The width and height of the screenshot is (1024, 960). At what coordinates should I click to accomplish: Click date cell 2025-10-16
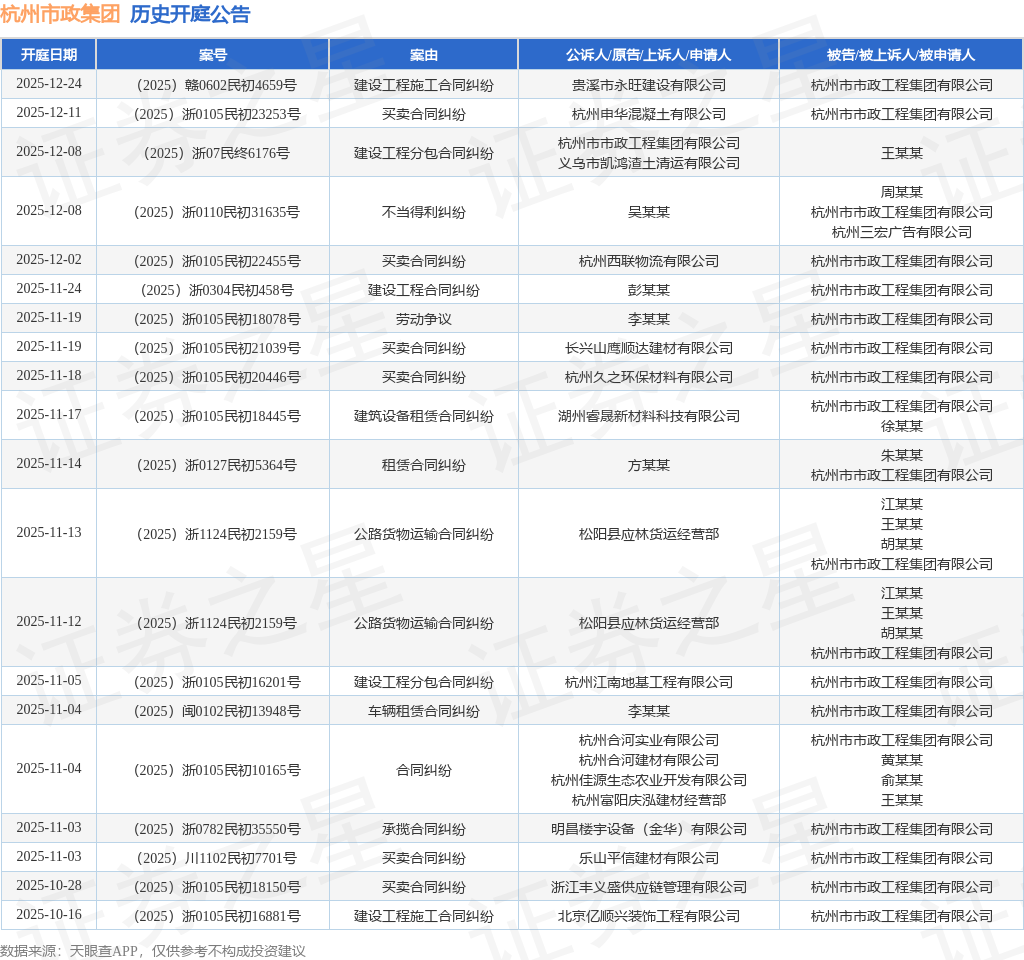[x=49, y=914]
